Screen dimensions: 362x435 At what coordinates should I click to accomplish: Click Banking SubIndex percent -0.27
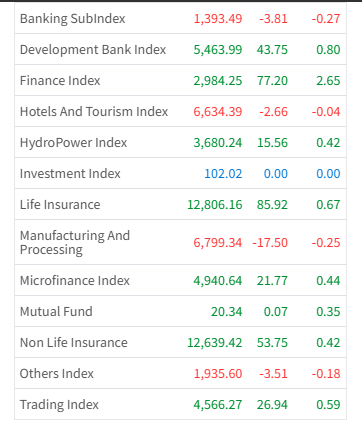[326, 19]
